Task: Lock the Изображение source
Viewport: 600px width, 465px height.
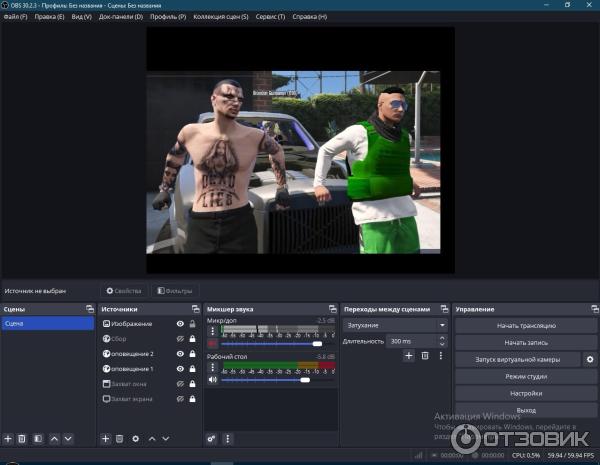Action: tap(192, 324)
